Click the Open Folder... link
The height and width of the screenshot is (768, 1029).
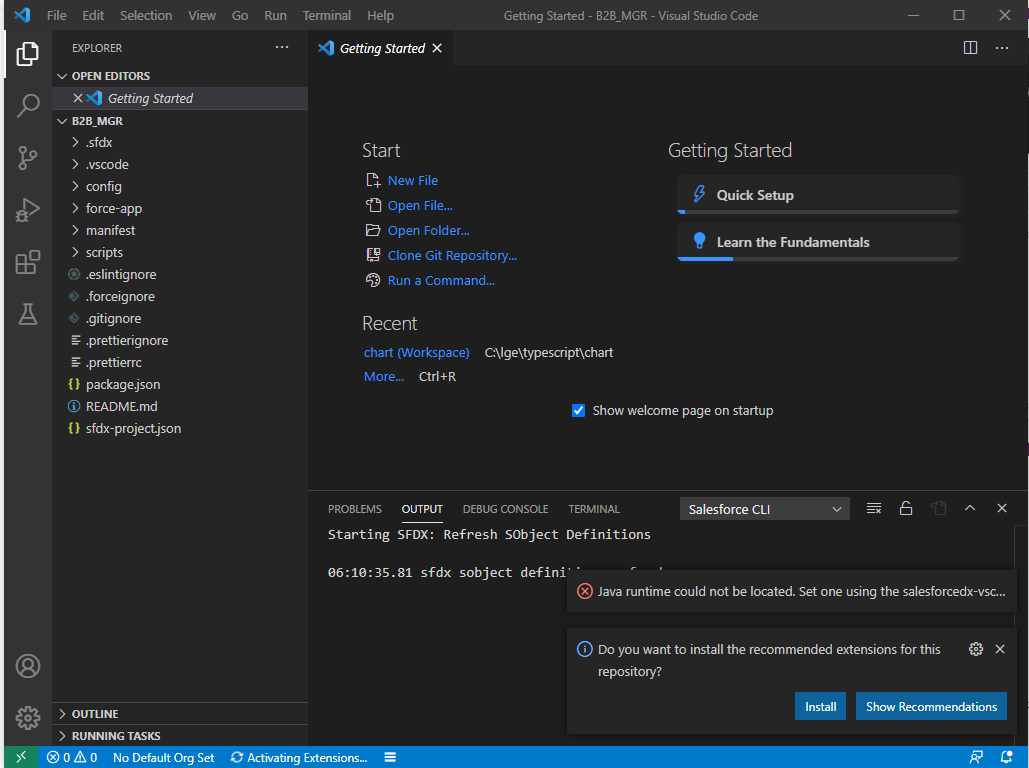click(428, 230)
